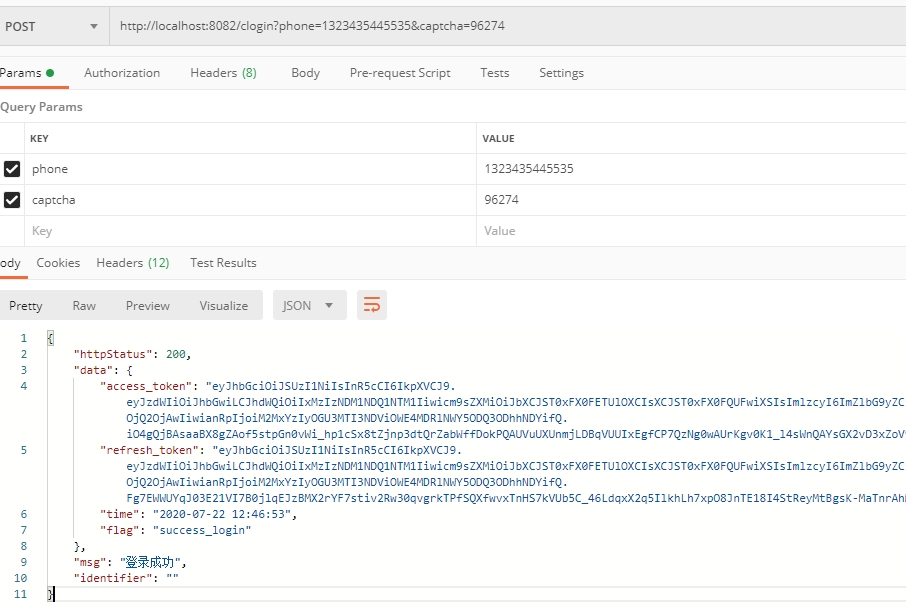Open the Pre-request Script tab

[x=400, y=73]
